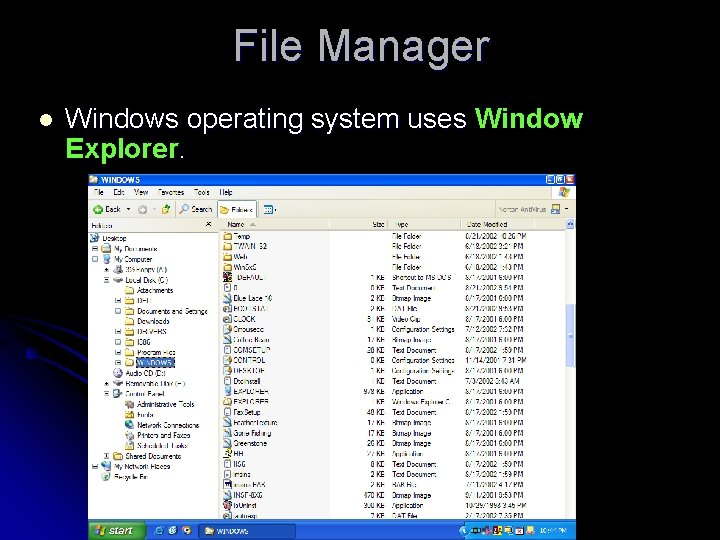Click the file list vertical scrollbar thumb
Image resolution: width=720 pixels, height=540 pixels.
570,336
